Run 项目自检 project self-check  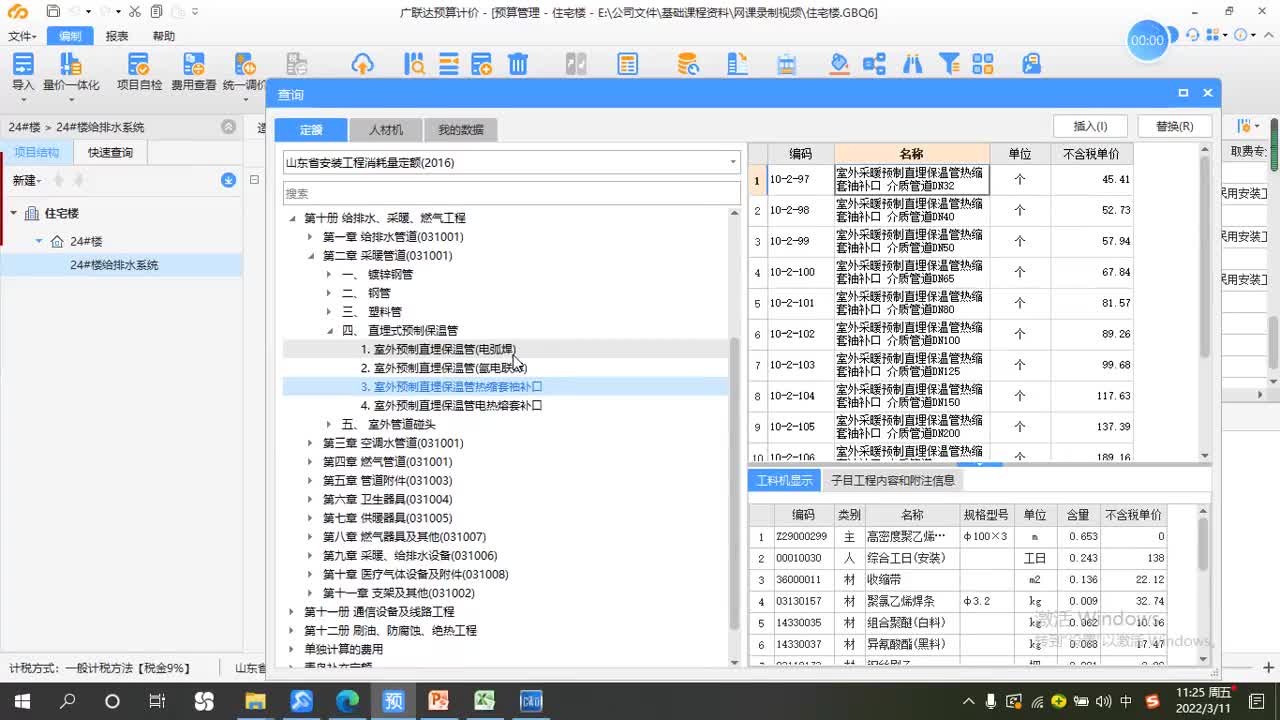pyautogui.click(x=140, y=73)
